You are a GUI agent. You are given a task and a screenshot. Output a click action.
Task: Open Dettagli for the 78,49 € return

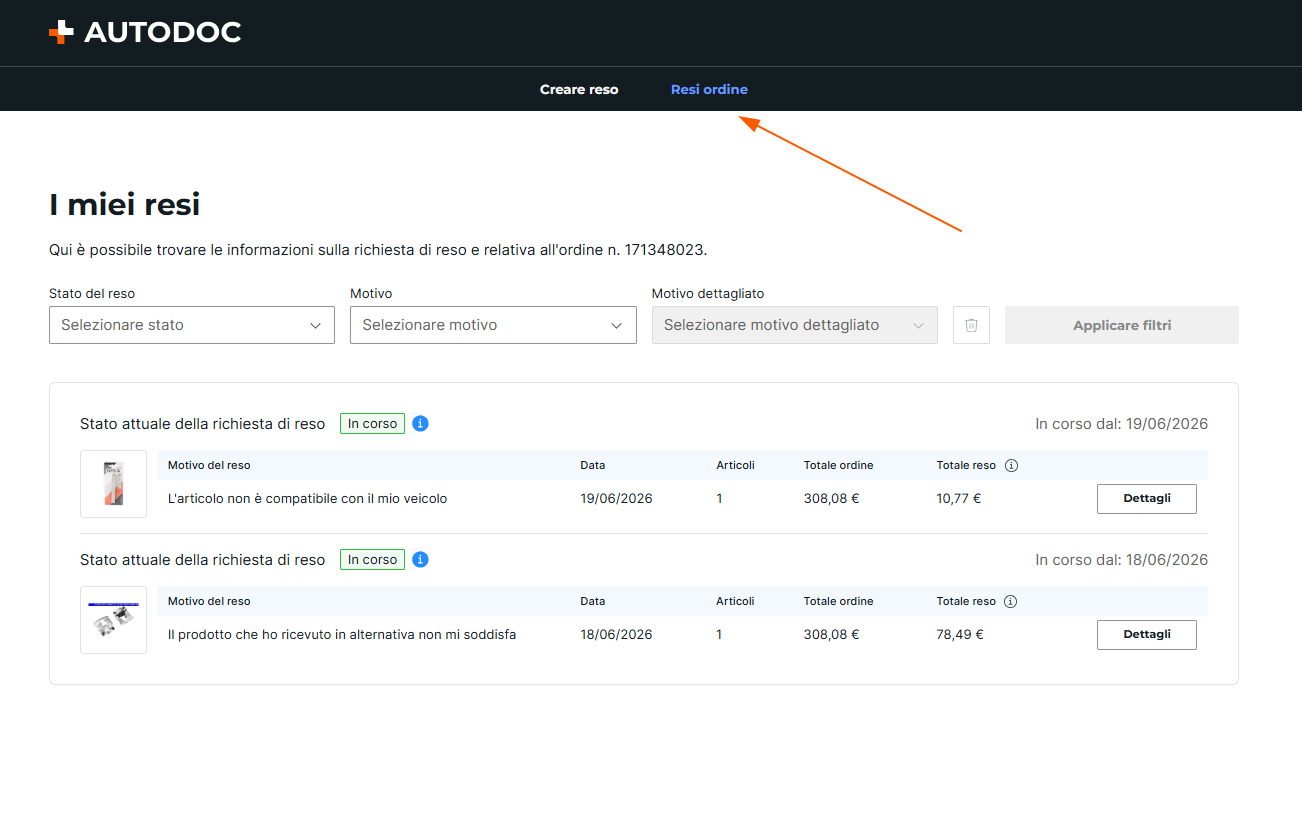(1147, 634)
